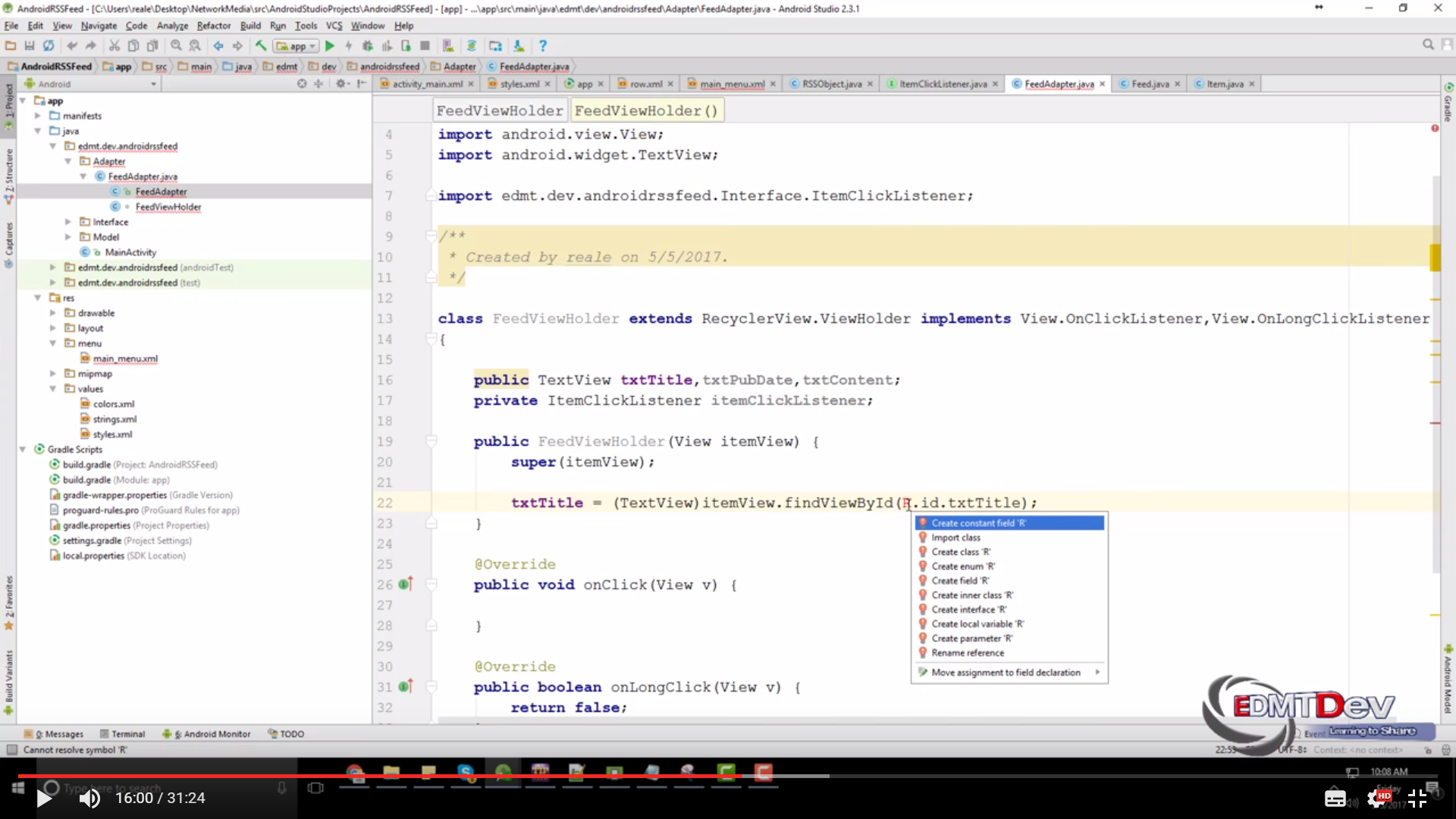This screenshot has height=819, width=1456.
Task: Play the video
Action: click(44, 799)
